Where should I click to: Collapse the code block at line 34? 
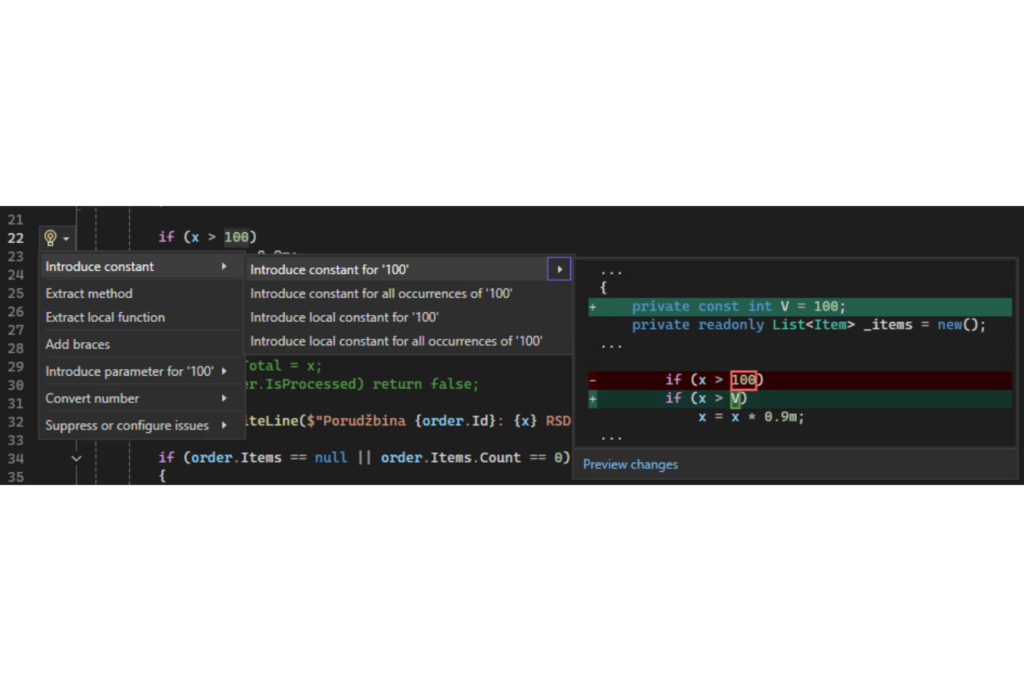click(x=76, y=458)
